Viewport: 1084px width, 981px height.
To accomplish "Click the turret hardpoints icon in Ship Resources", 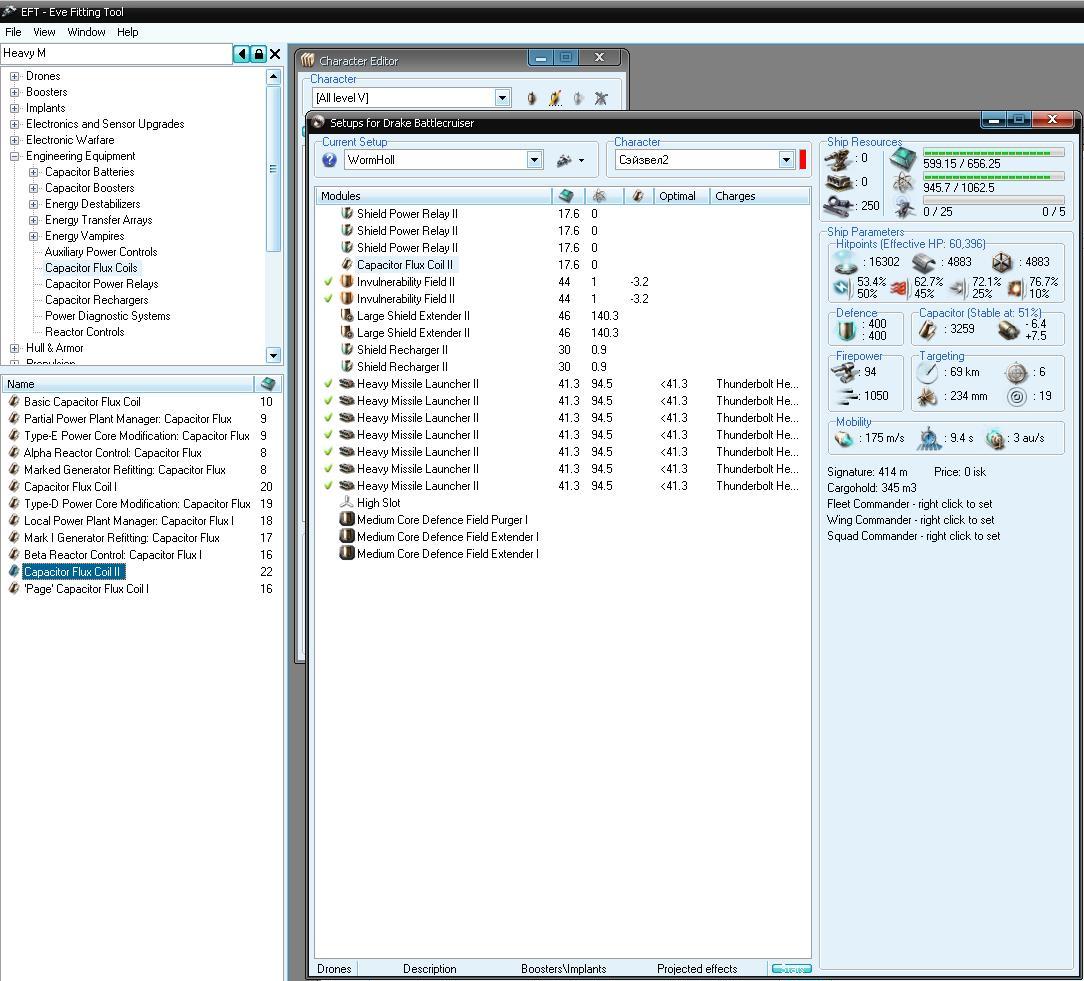I will click(838, 158).
